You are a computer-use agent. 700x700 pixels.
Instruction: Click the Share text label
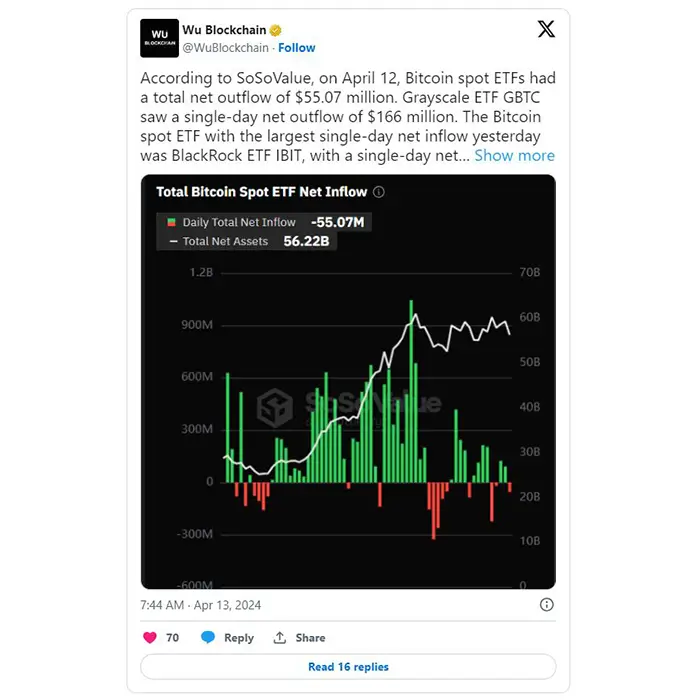click(x=310, y=638)
